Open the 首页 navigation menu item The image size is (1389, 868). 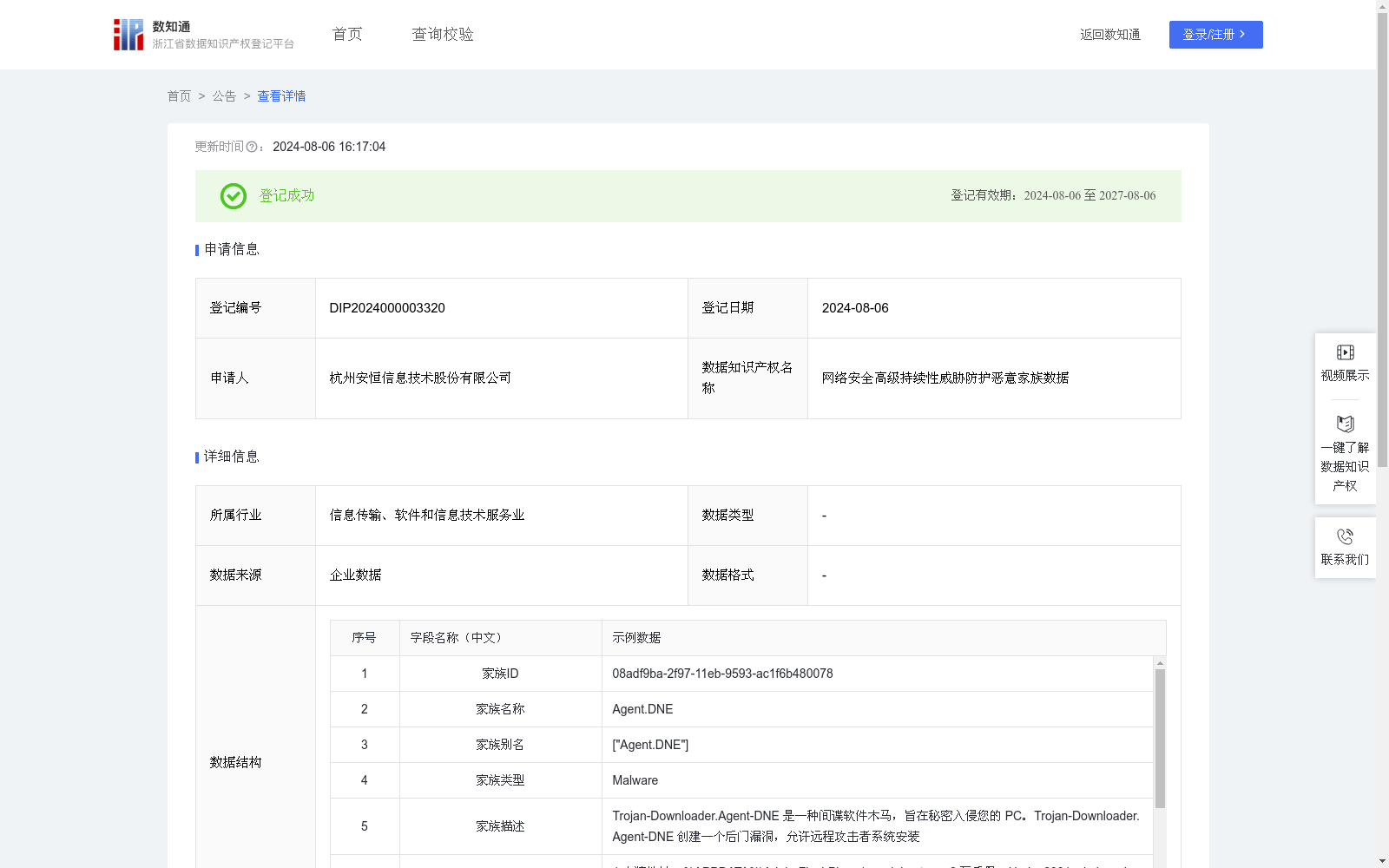pos(347,34)
